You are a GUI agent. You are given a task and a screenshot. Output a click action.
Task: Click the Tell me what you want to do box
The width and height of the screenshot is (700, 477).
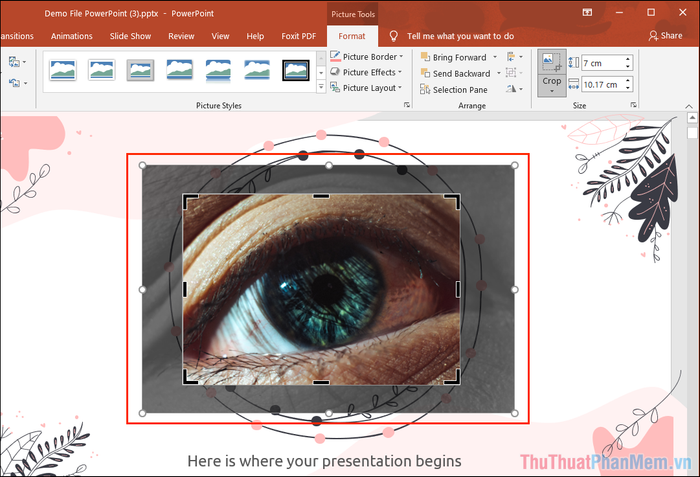[460, 36]
